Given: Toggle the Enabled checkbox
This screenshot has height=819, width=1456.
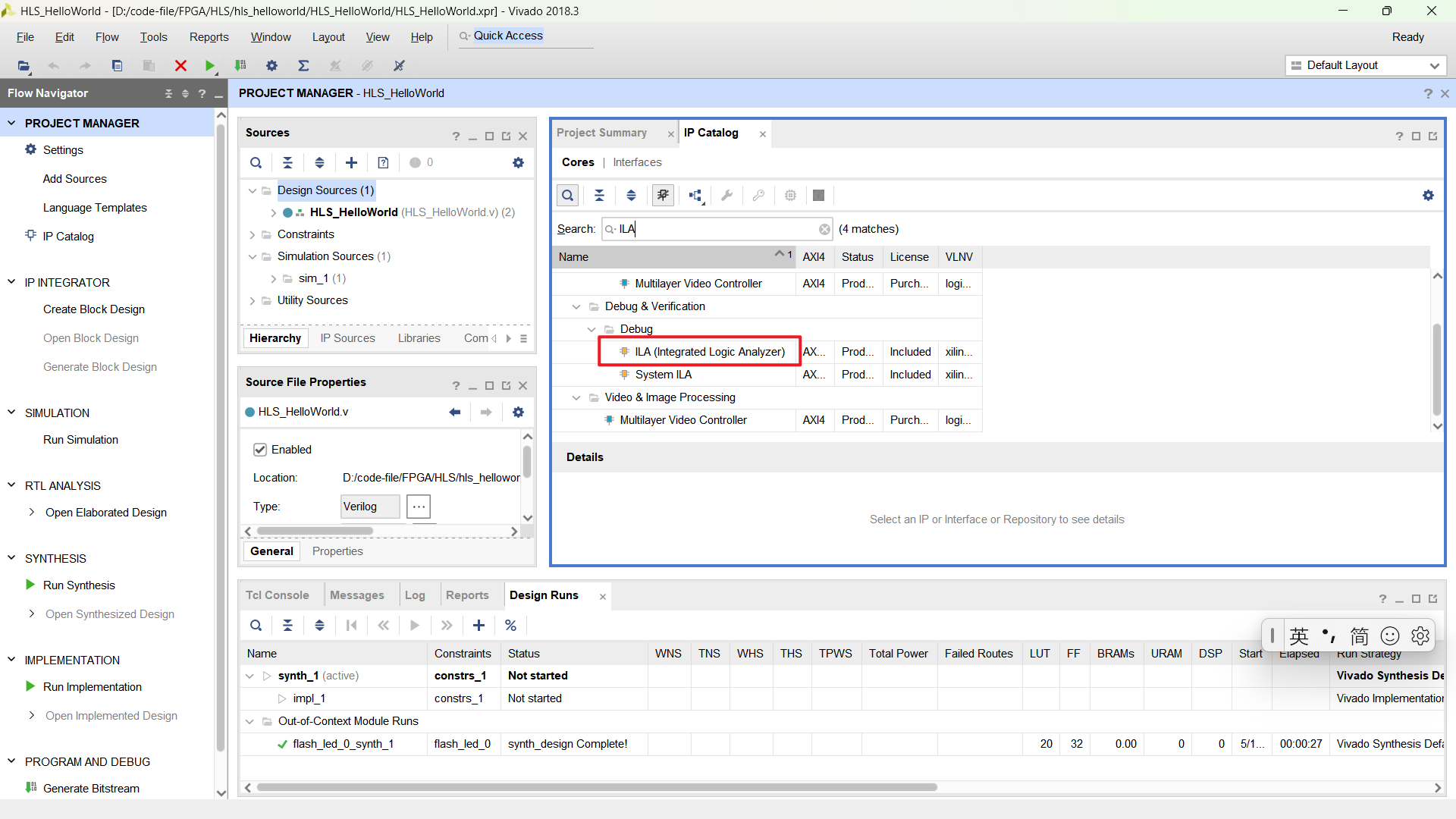Looking at the screenshot, I should tap(260, 450).
